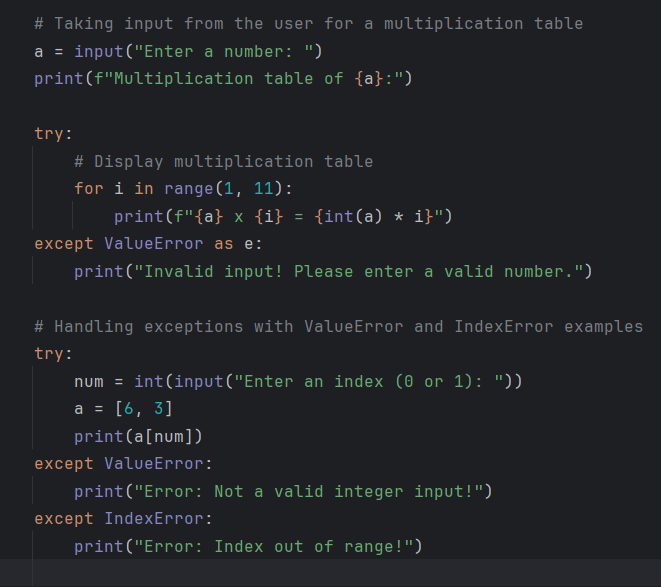Click the string "Enter a number: "
Viewport: 661px width, 587px height.
point(223,52)
